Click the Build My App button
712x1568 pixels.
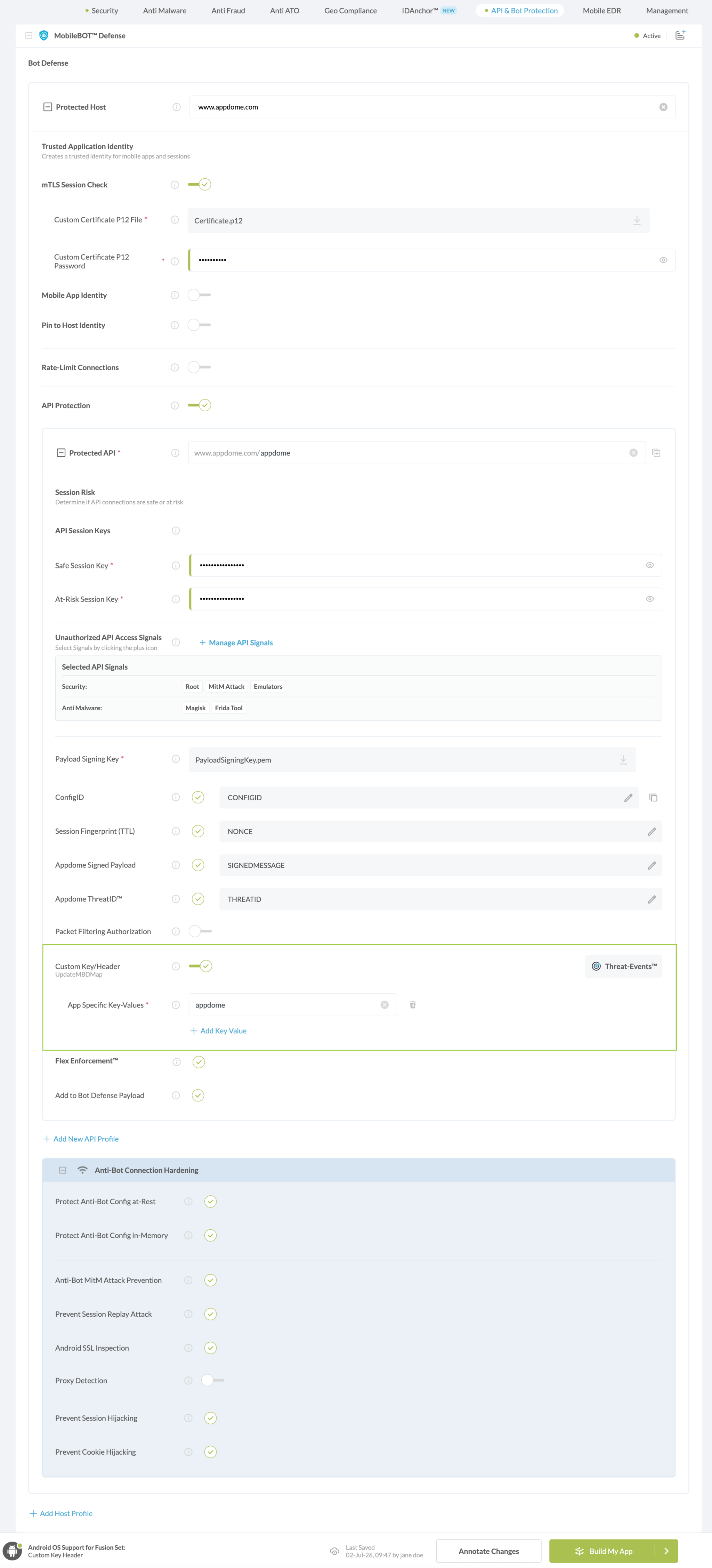[x=602, y=1551]
